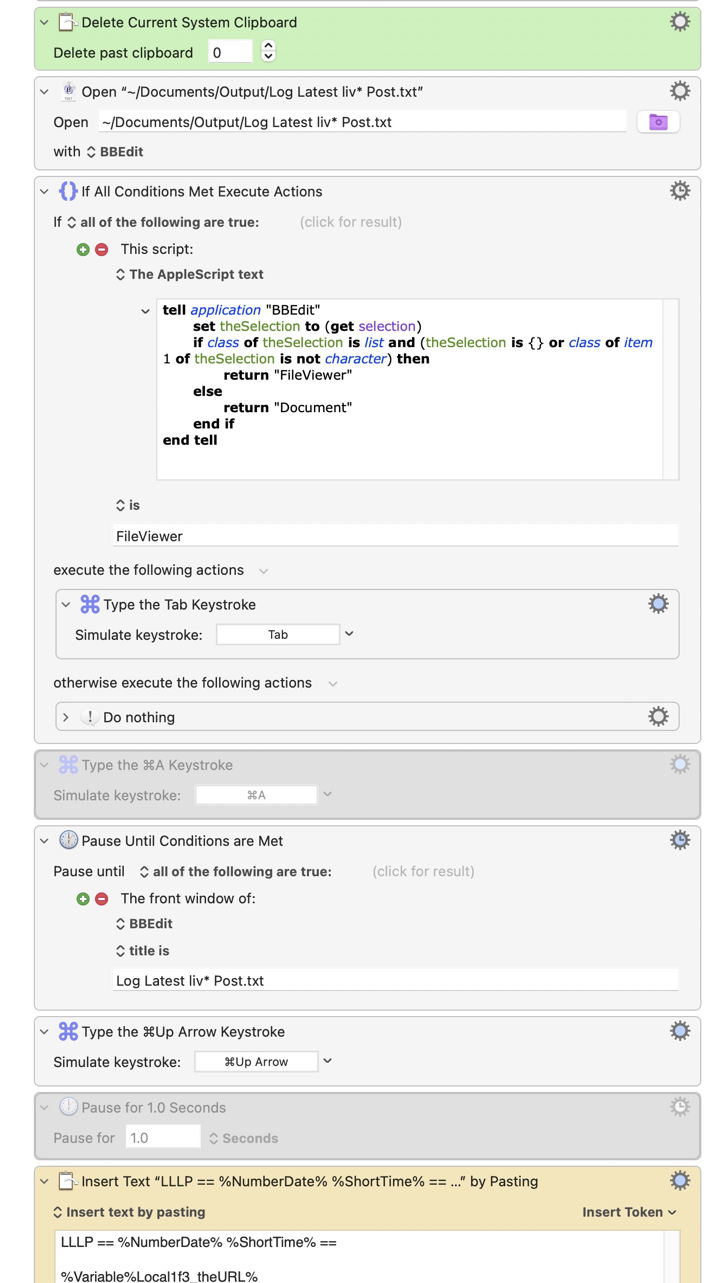The height and width of the screenshot is (1283, 720).
Task: Change the Insert text by pasting popup
Action: click(x=129, y=1212)
